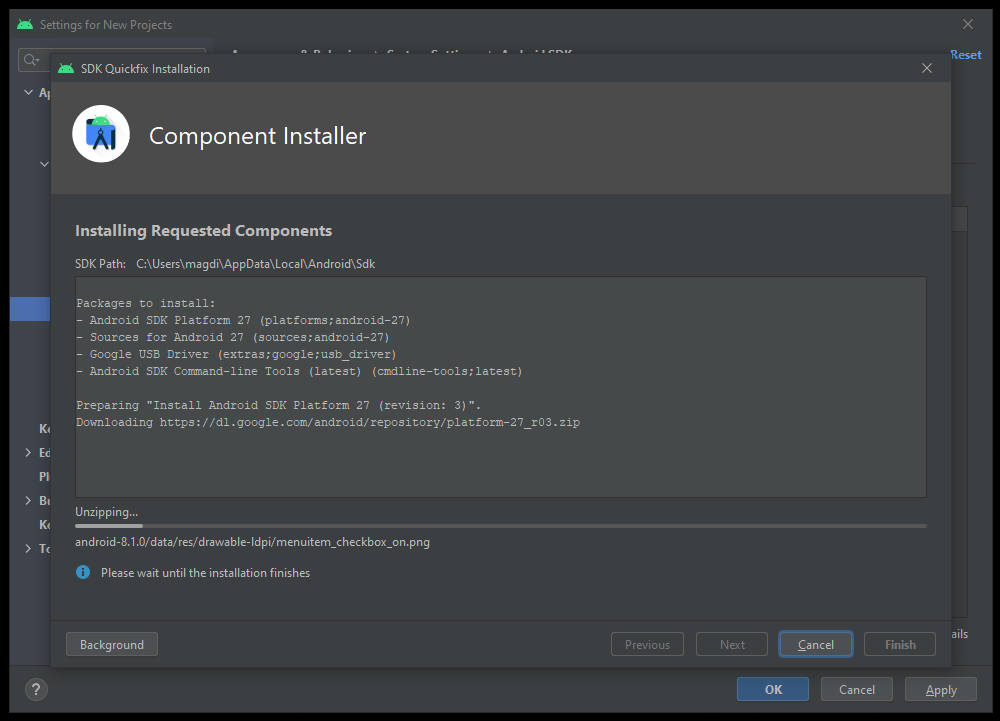1000x721 pixels.
Task: Click the search magnifier icon in Settings
Action: coord(30,60)
